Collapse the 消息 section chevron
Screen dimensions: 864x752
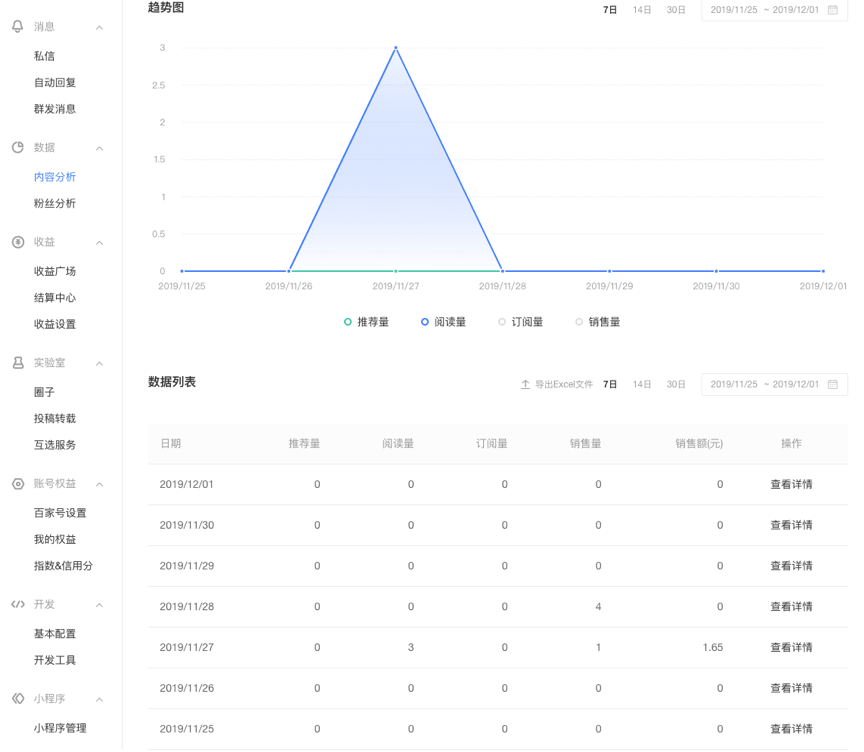click(99, 27)
